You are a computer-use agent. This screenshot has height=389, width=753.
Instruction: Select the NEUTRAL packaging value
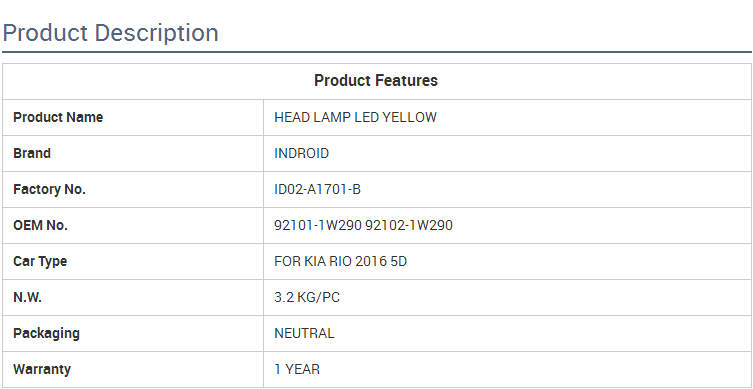tap(304, 334)
